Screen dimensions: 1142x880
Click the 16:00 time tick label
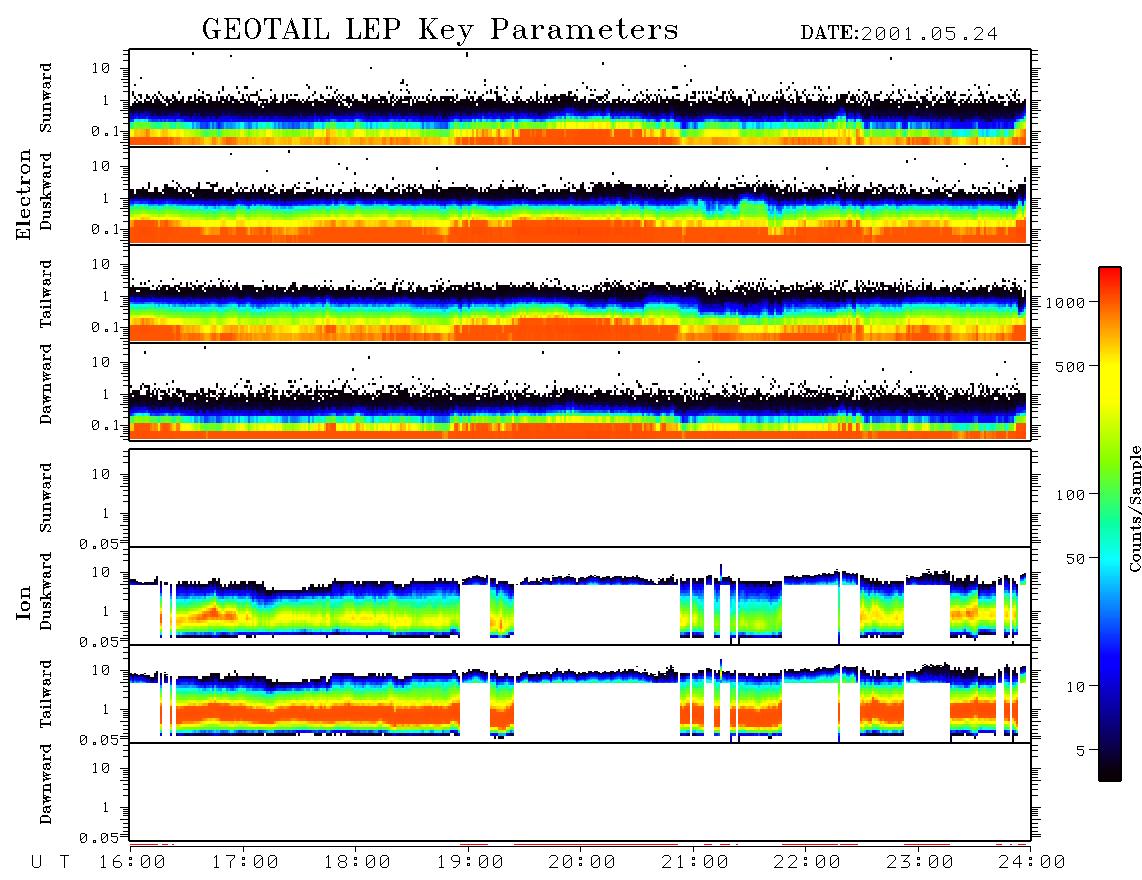click(x=132, y=862)
